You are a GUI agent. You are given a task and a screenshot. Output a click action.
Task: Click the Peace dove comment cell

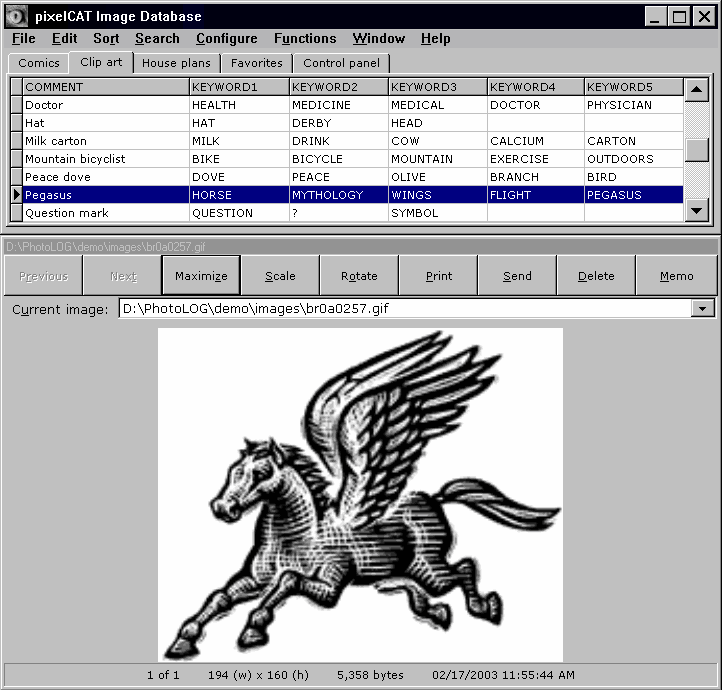click(x=106, y=177)
